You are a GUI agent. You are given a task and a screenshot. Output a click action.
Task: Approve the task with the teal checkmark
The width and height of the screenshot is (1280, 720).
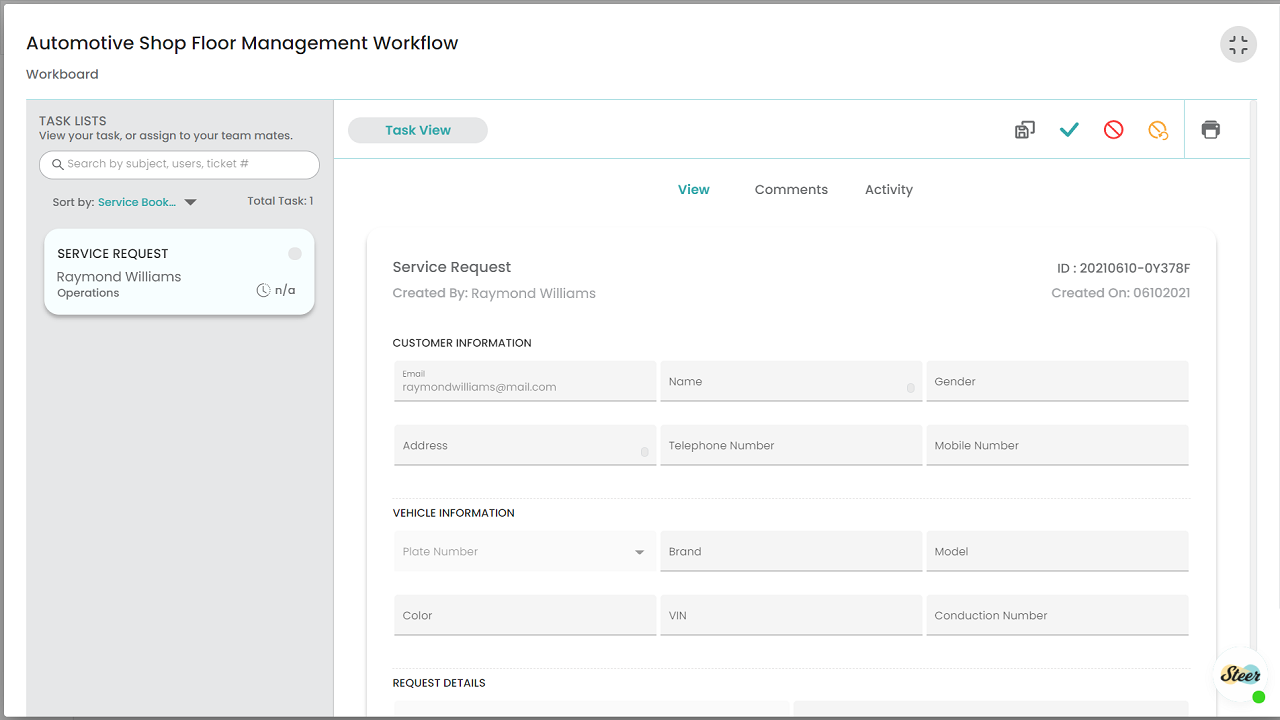(1069, 130)
